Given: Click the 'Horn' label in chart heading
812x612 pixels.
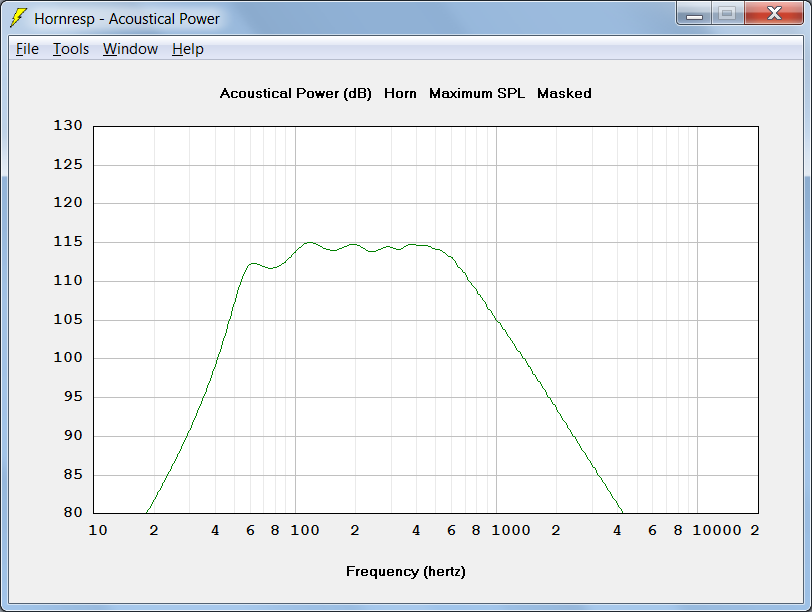Looking at the screenshot, I should coord(400,94).
